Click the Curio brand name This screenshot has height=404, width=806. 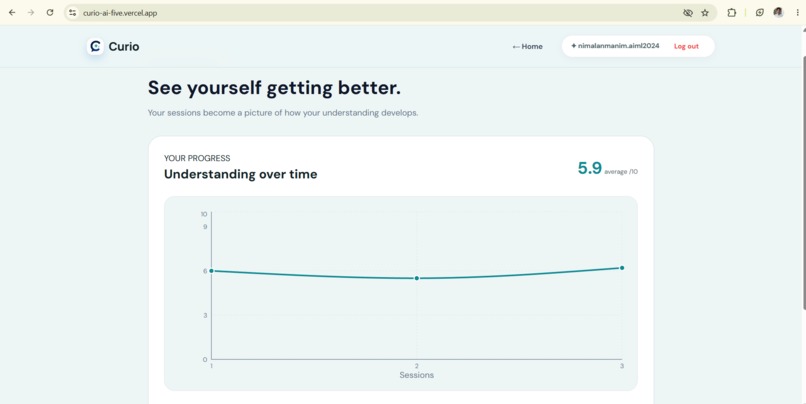point(124,47)
